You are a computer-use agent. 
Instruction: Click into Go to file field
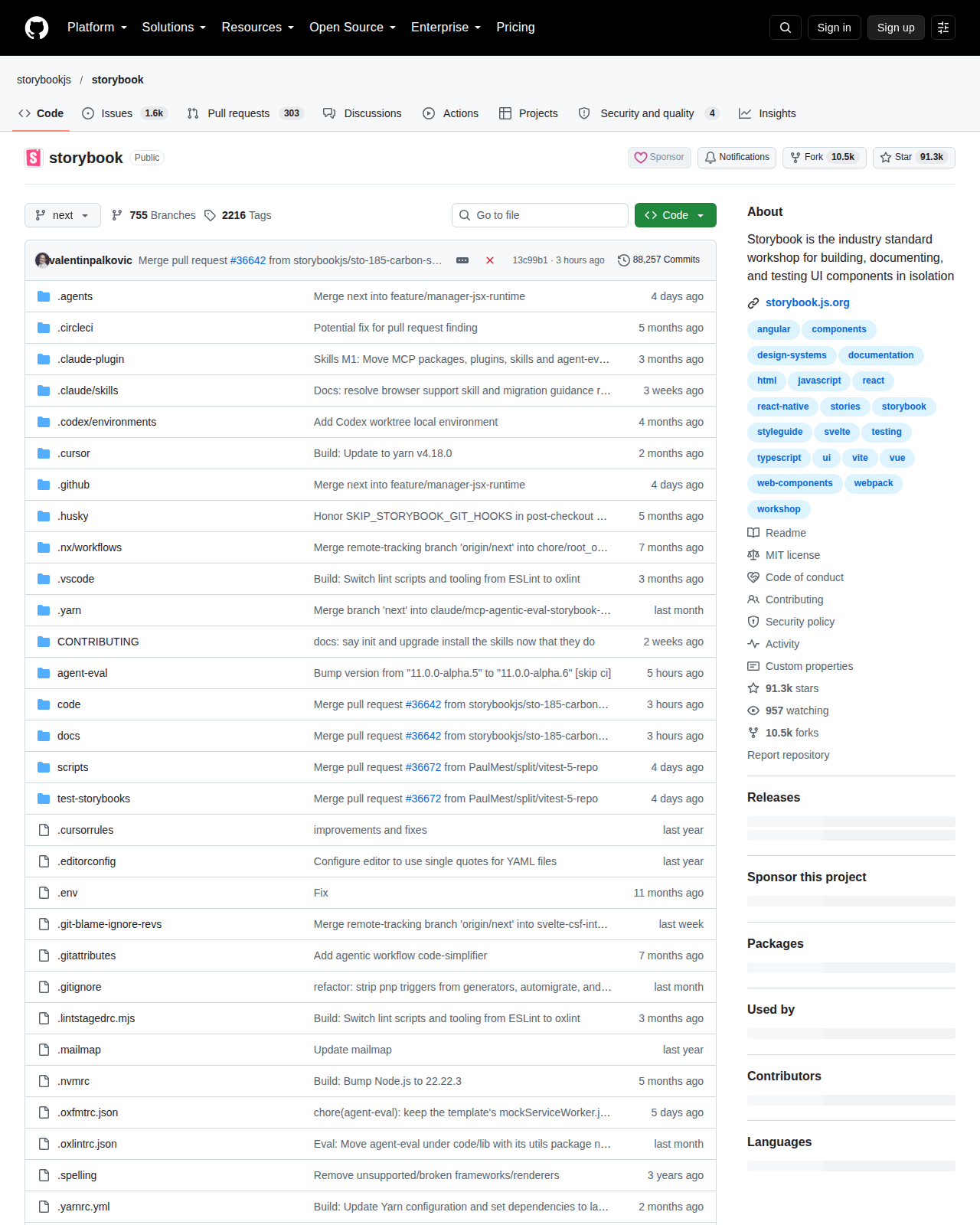(x=540, y=215)
